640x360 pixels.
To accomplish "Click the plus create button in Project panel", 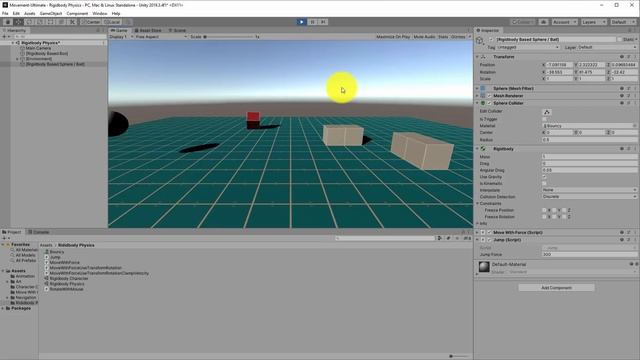I will tap(4, 238).
